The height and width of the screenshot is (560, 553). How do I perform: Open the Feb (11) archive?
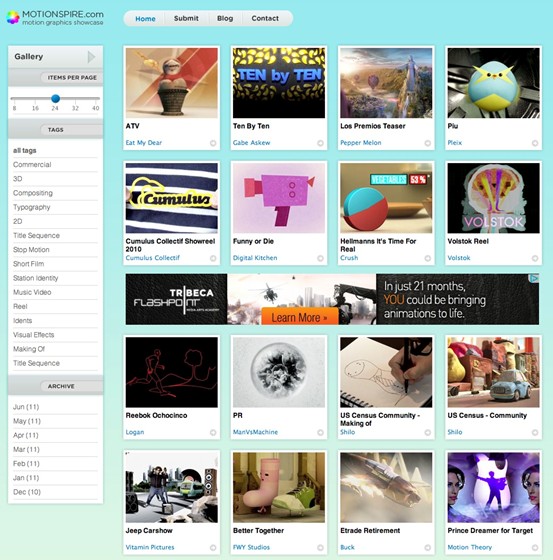tap(26, 464)
